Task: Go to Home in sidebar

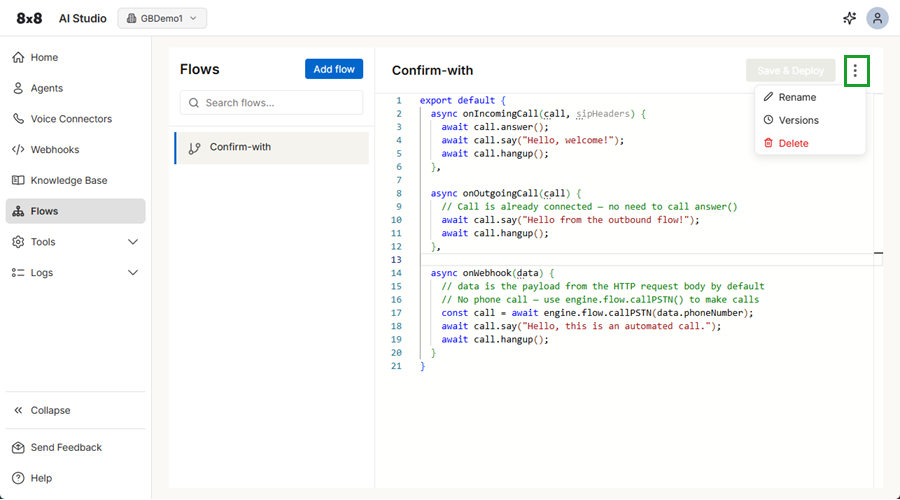Action: coord(75,57)
